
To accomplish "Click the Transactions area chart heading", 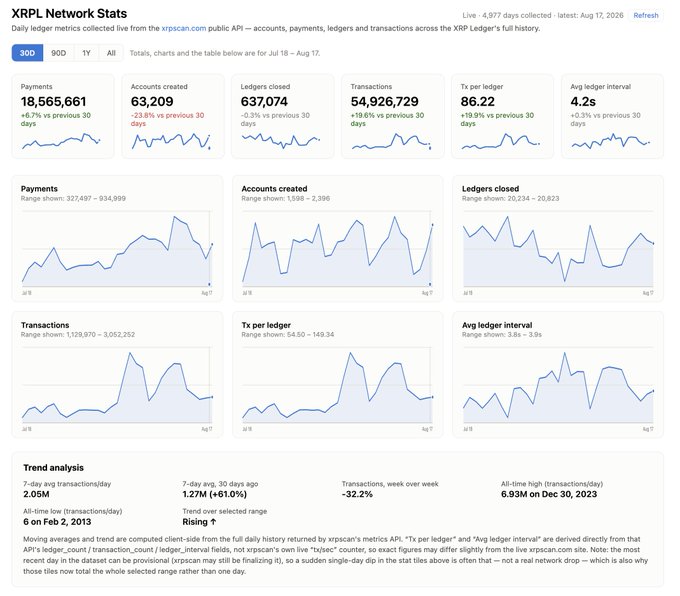I will click(x=45, y=325).
